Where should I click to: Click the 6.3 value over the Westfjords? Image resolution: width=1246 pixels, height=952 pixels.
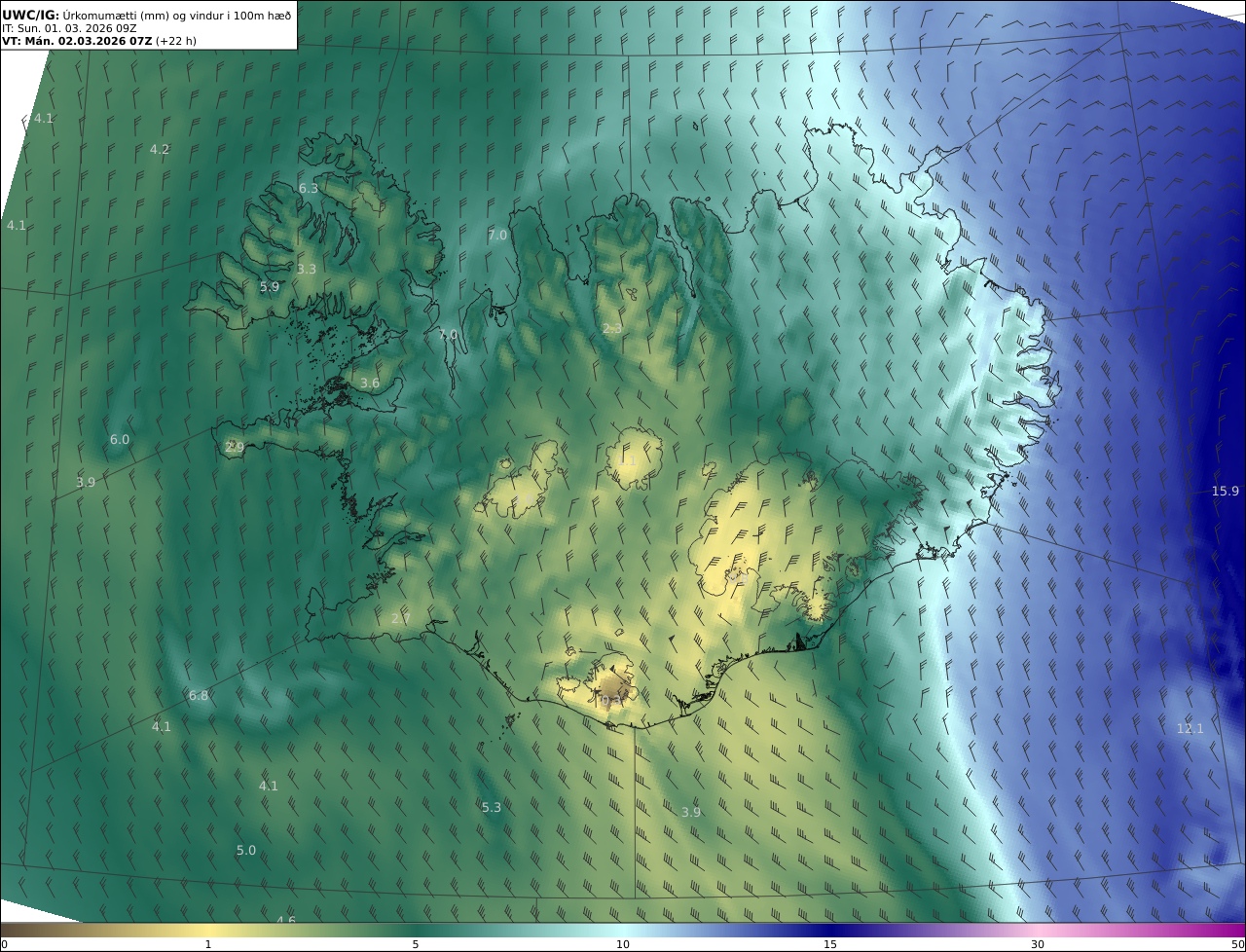(x=309, y=188)
